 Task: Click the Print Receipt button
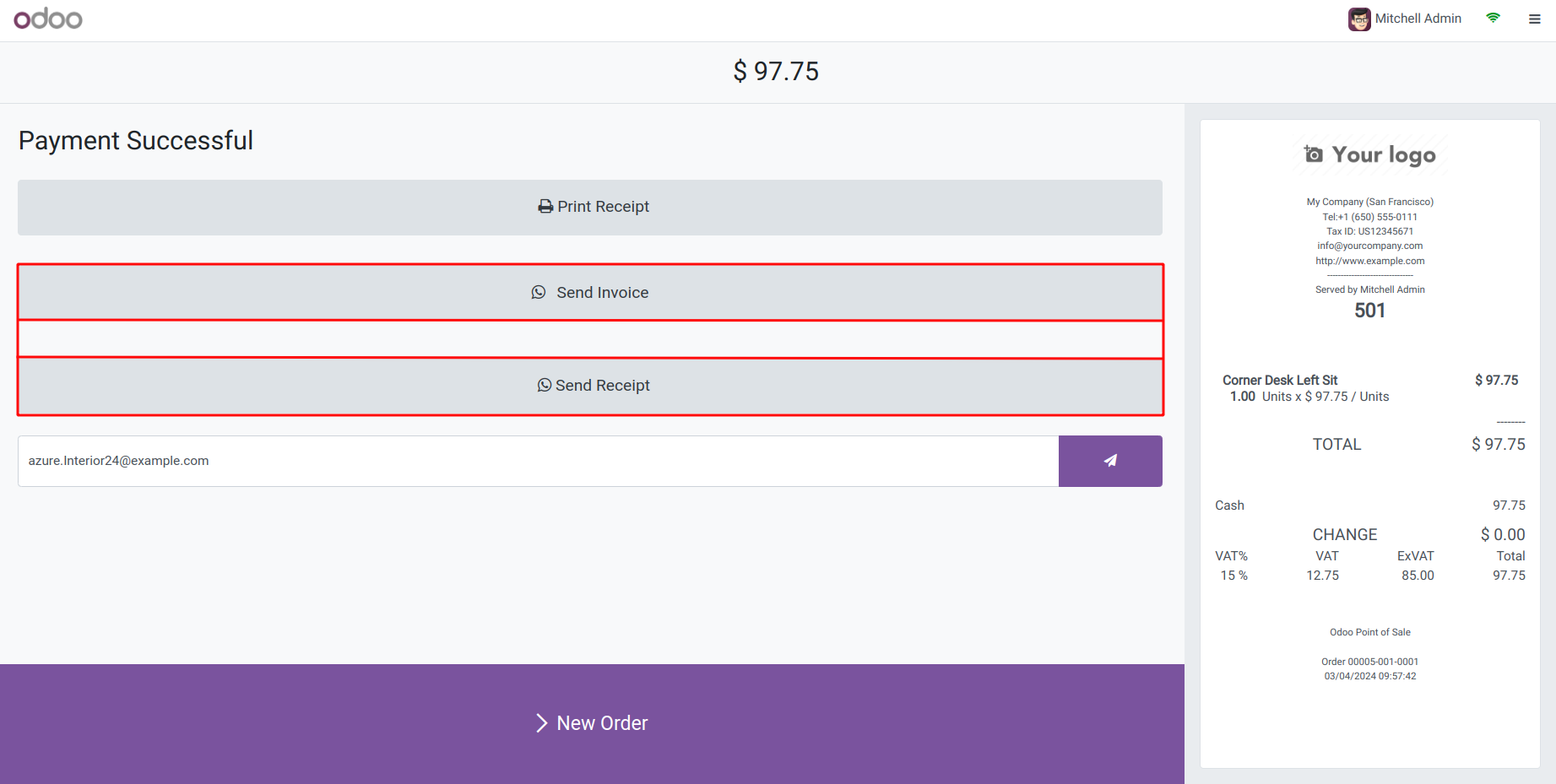590,208
